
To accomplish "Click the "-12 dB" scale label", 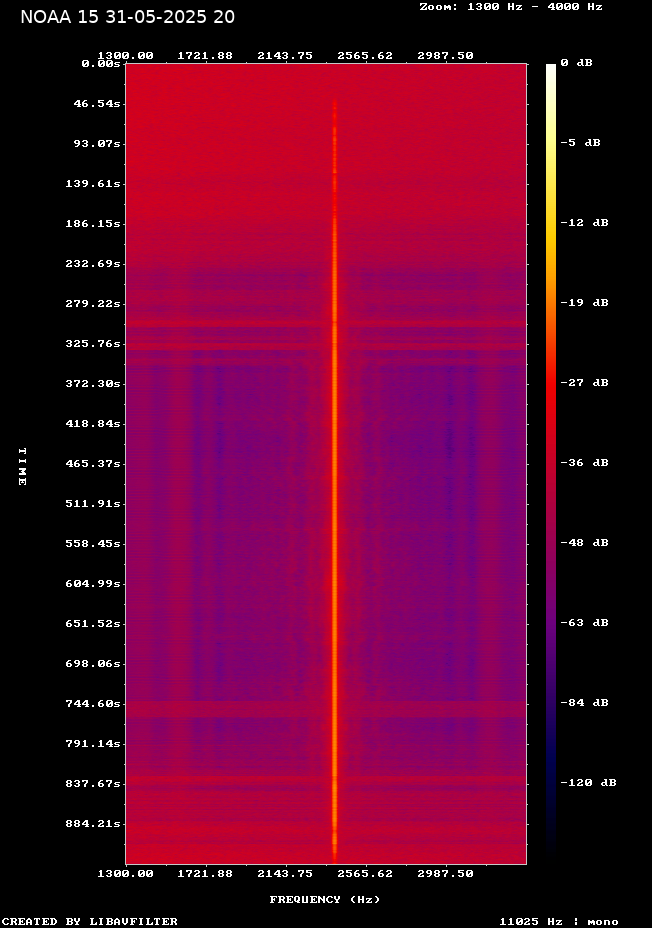I will pyautogui.click(x=585, y=223).
